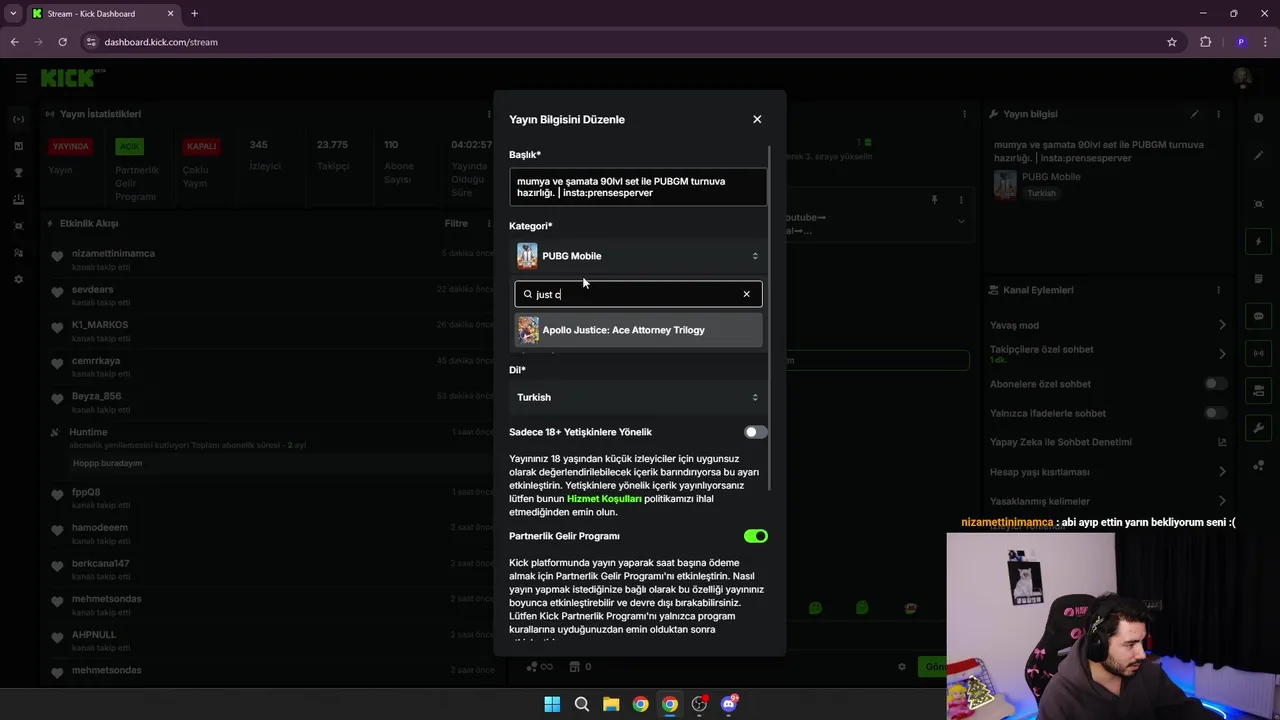This screenshot has width=1280, height=720.
Task: Toggle the broadcast signal icon in right sidebar
Action: tap(1258, 353)
